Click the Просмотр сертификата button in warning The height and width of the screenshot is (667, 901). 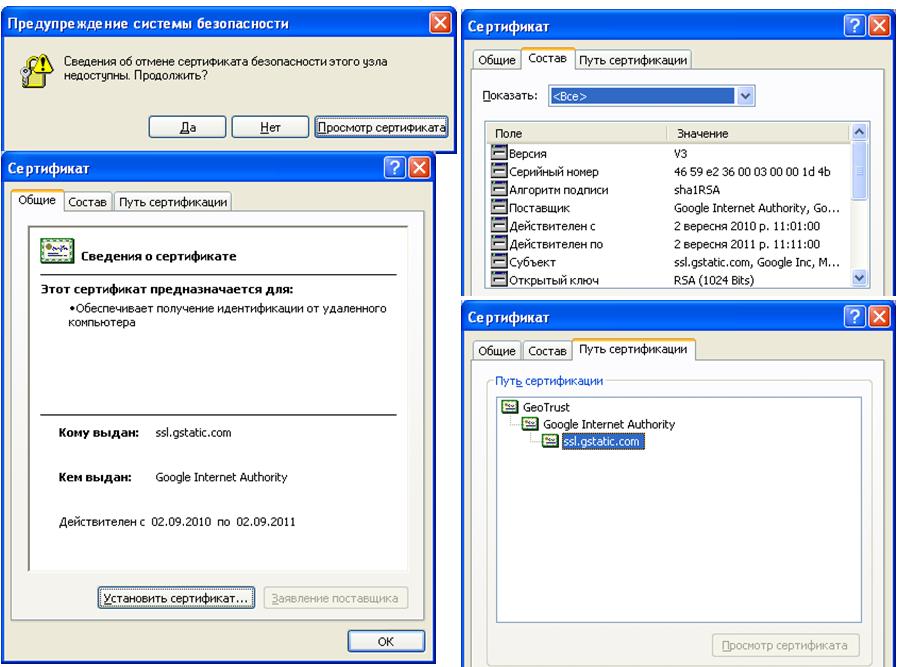(380, 126)
